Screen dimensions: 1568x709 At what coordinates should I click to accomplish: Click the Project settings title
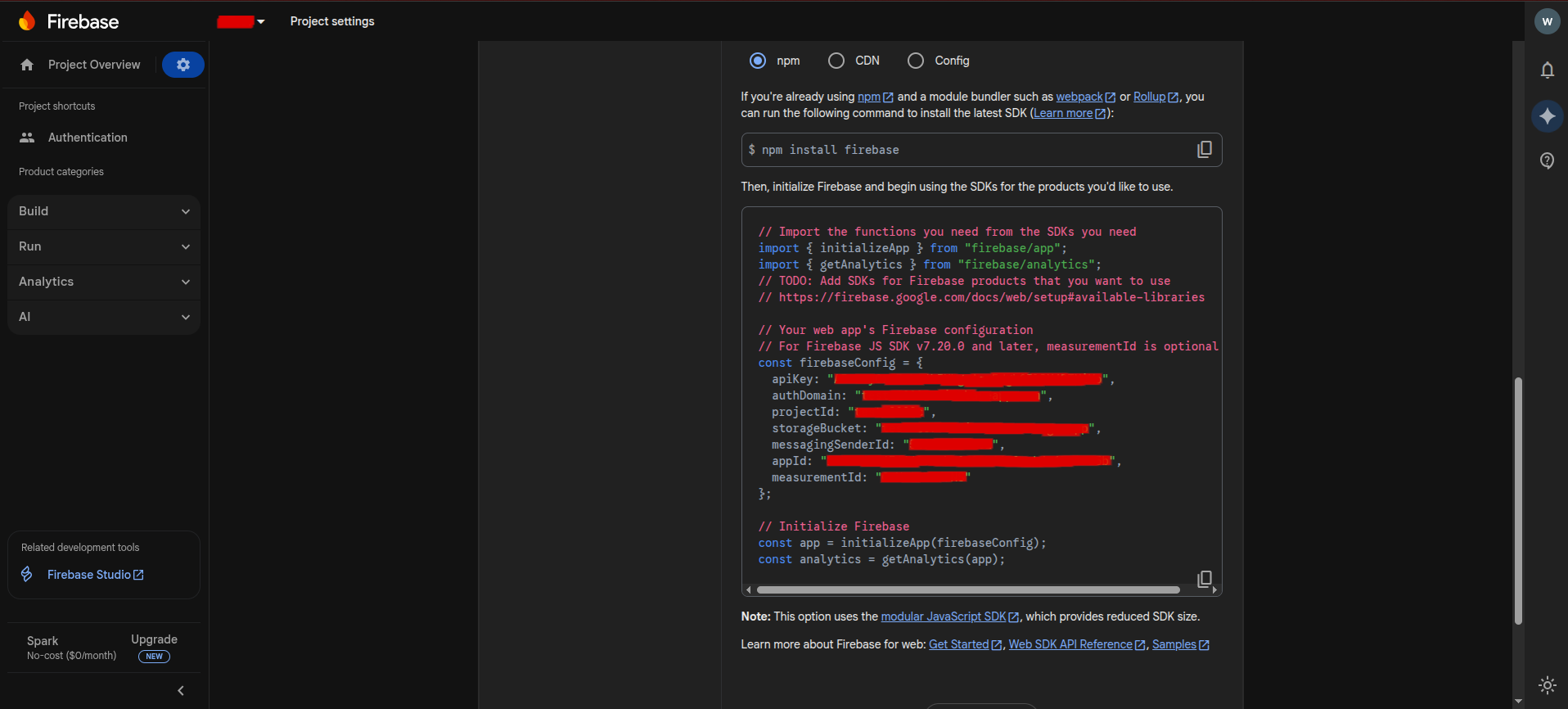coord(332,21)
